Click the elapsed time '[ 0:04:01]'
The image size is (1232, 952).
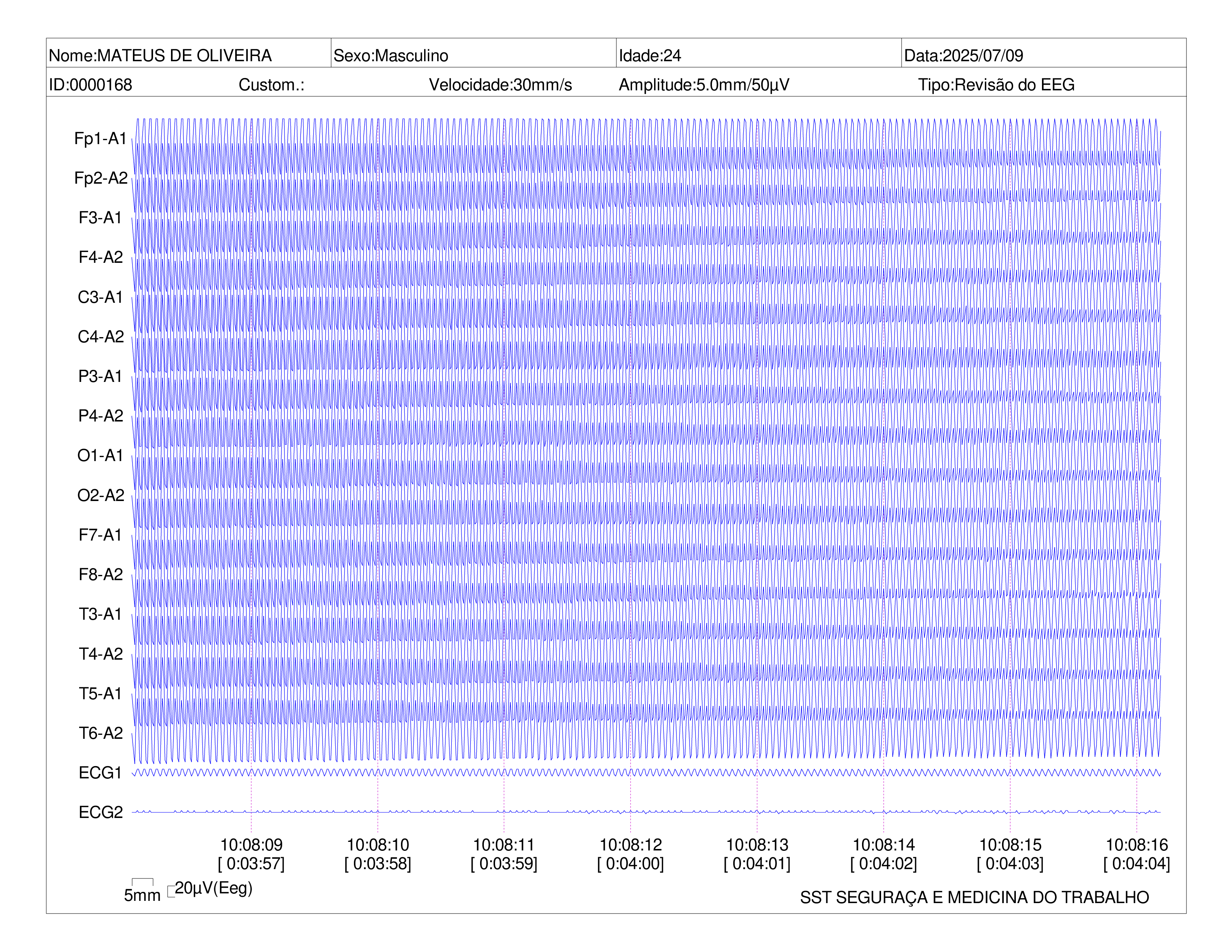pos(757,864)
